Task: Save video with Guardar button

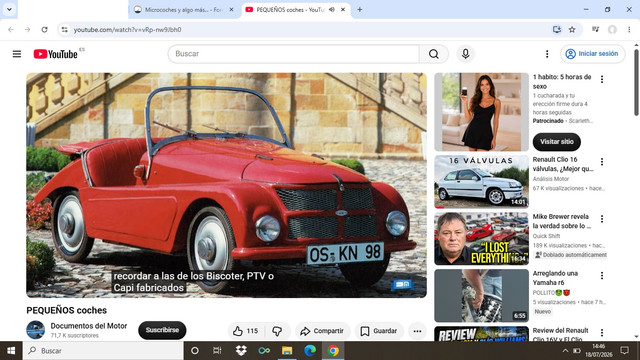Action: [x=379, y=331]
